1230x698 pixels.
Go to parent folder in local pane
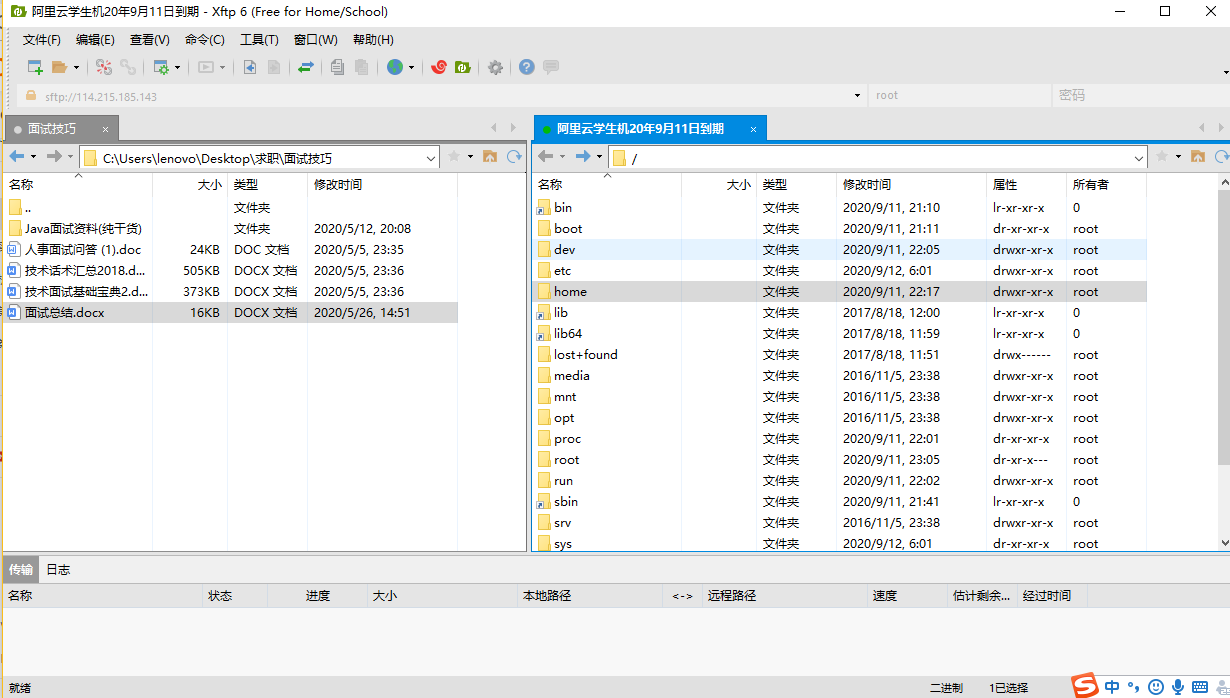tap(490, 157)
